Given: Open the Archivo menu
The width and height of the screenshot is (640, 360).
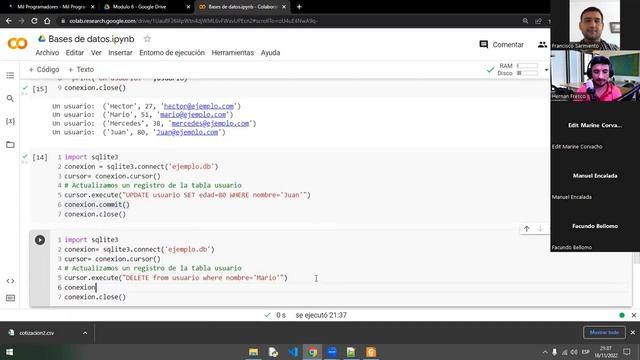Looking at the screenshot, I should tap(47, 53).
